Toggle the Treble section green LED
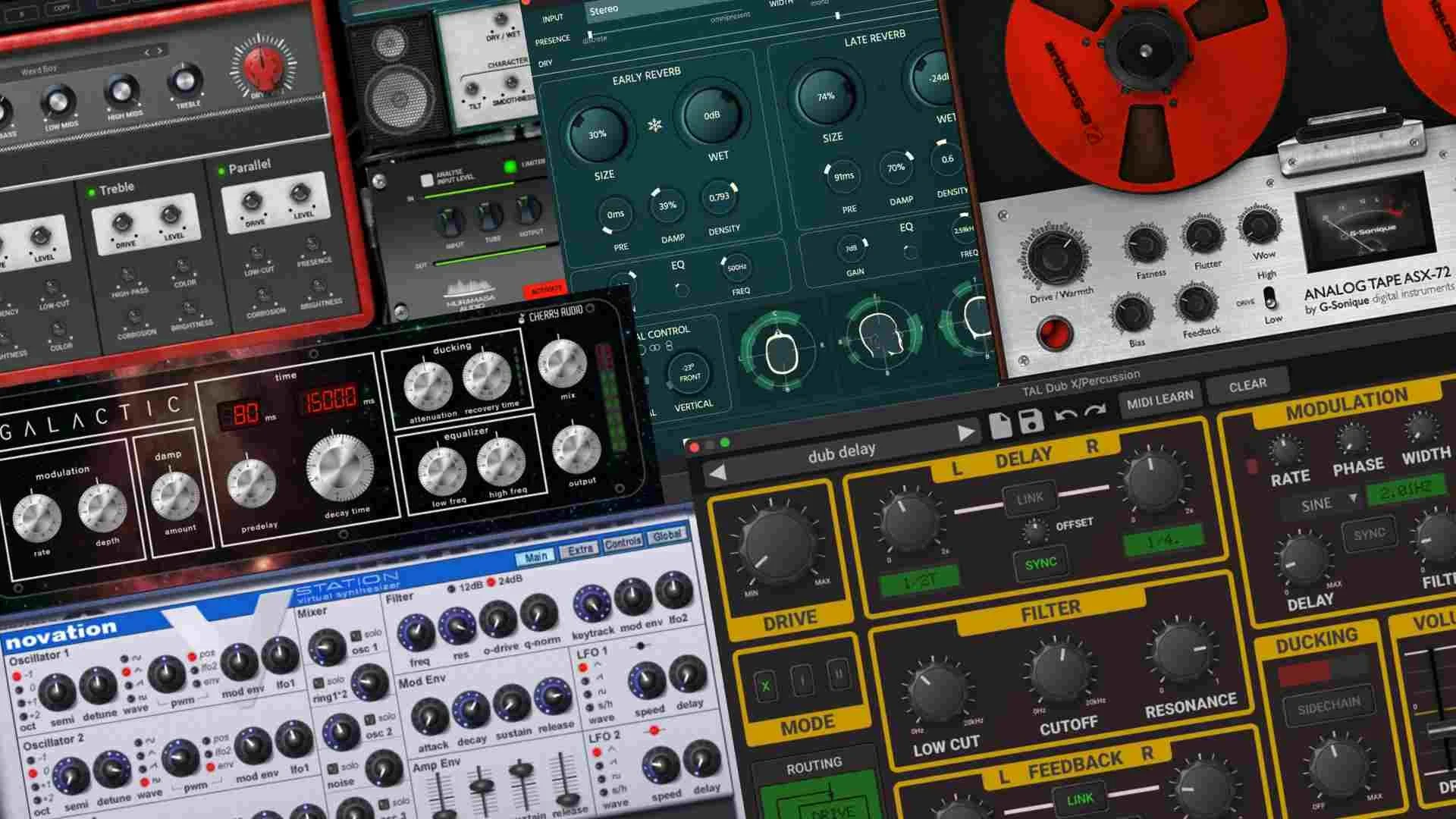The width and height of the screenshot is (1456, 819). pos(92,192)
